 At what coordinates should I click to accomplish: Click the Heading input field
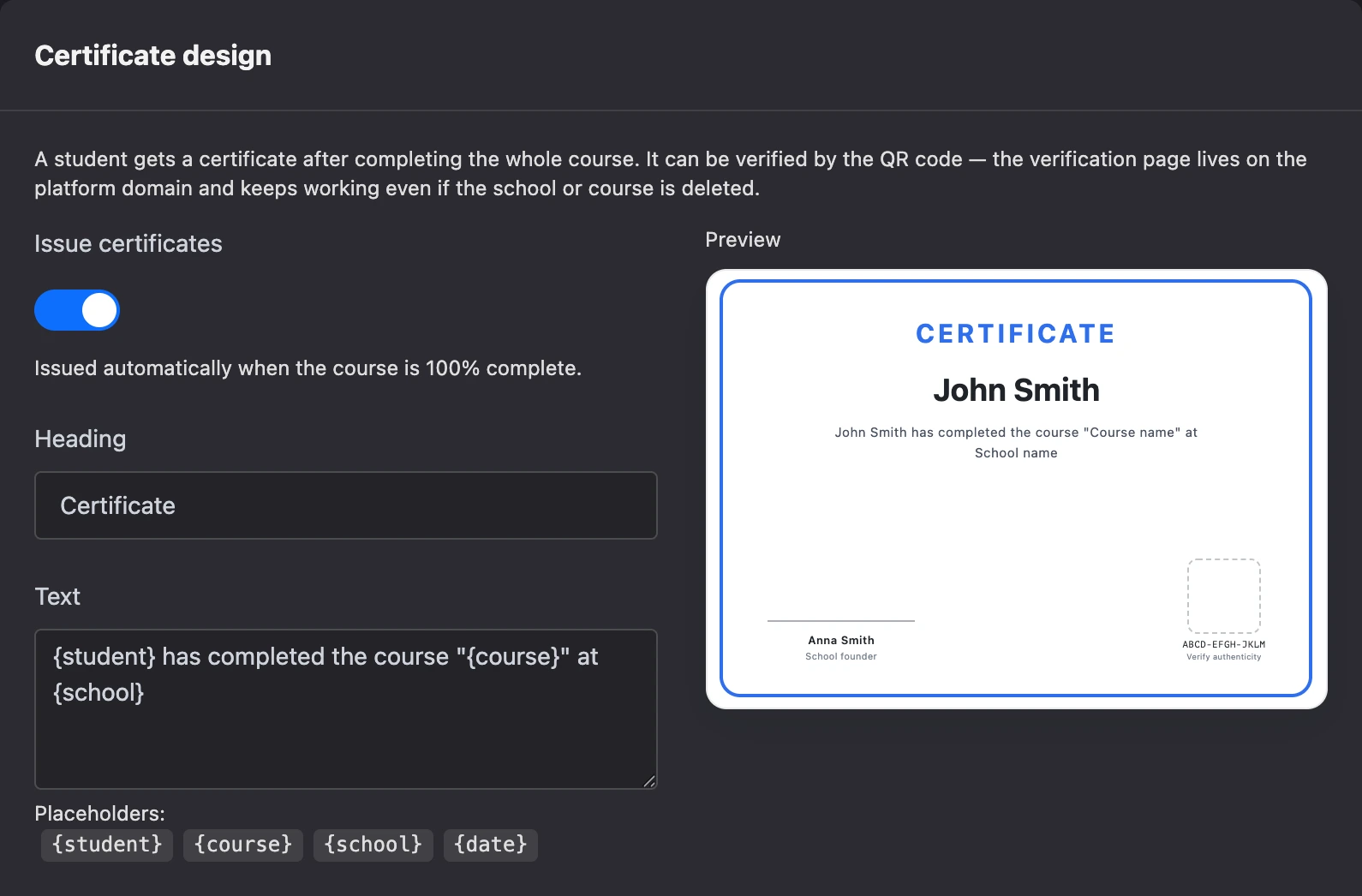click(x=346, y=505)
